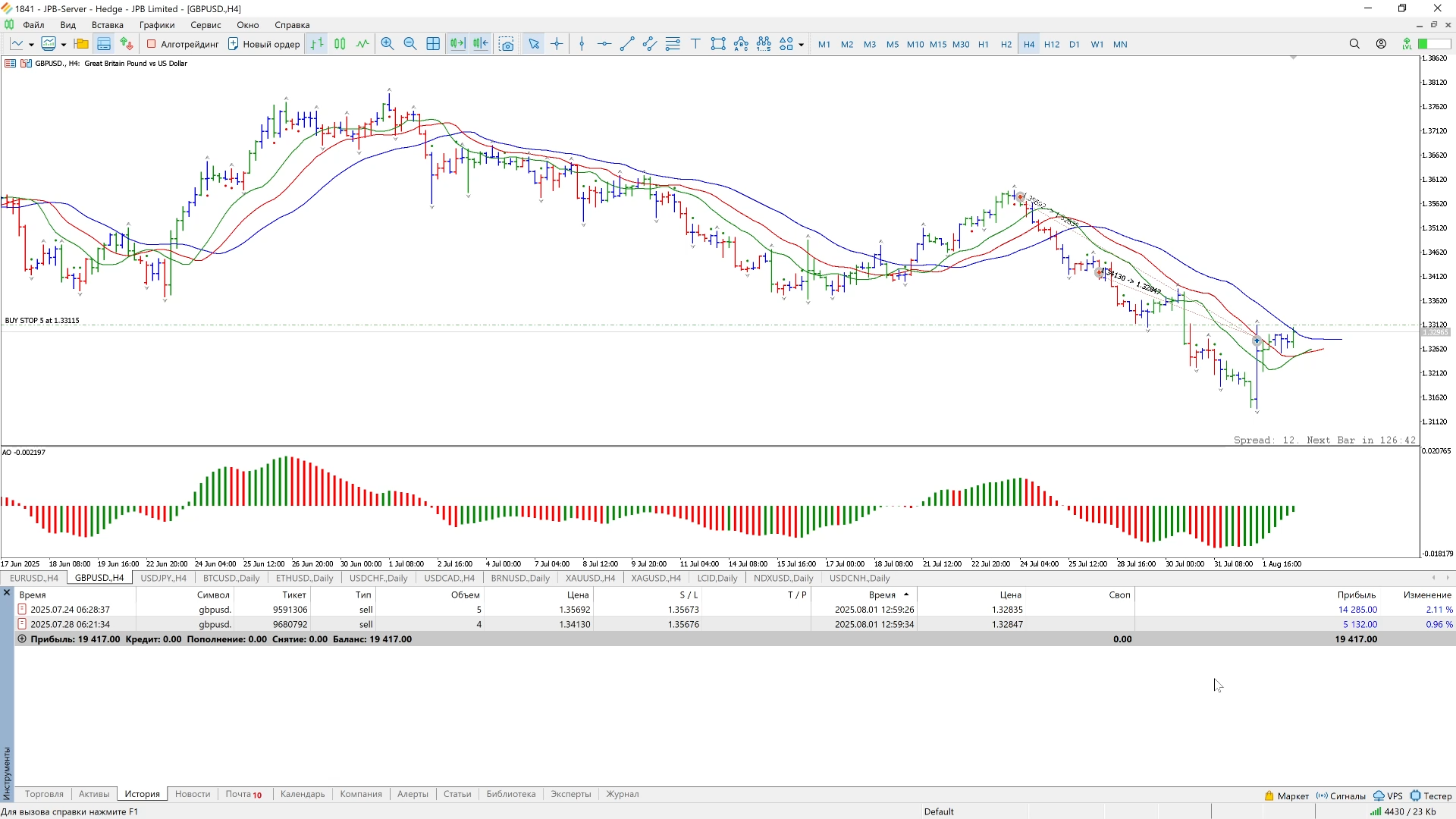Toggle chart auto-scroll to end
Viewport: 1456px width, 819px height.
coord(457,44)
